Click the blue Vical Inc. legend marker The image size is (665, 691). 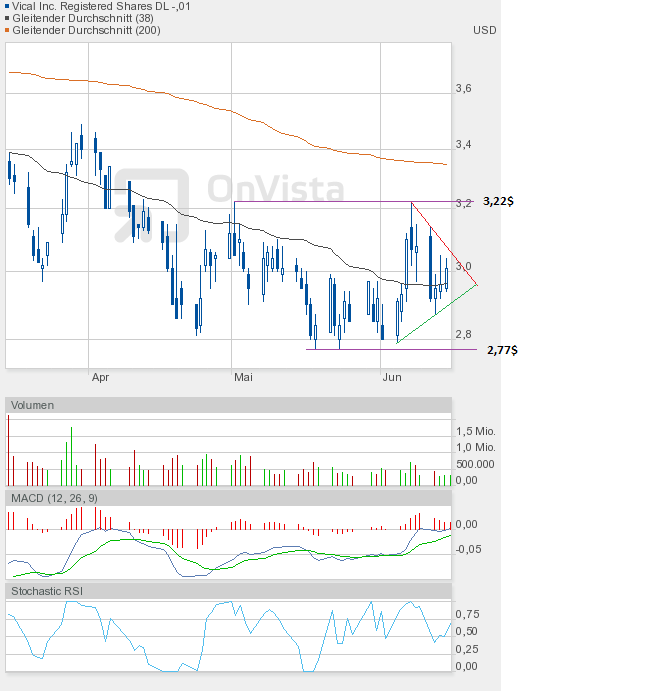[x=5, y=6]
